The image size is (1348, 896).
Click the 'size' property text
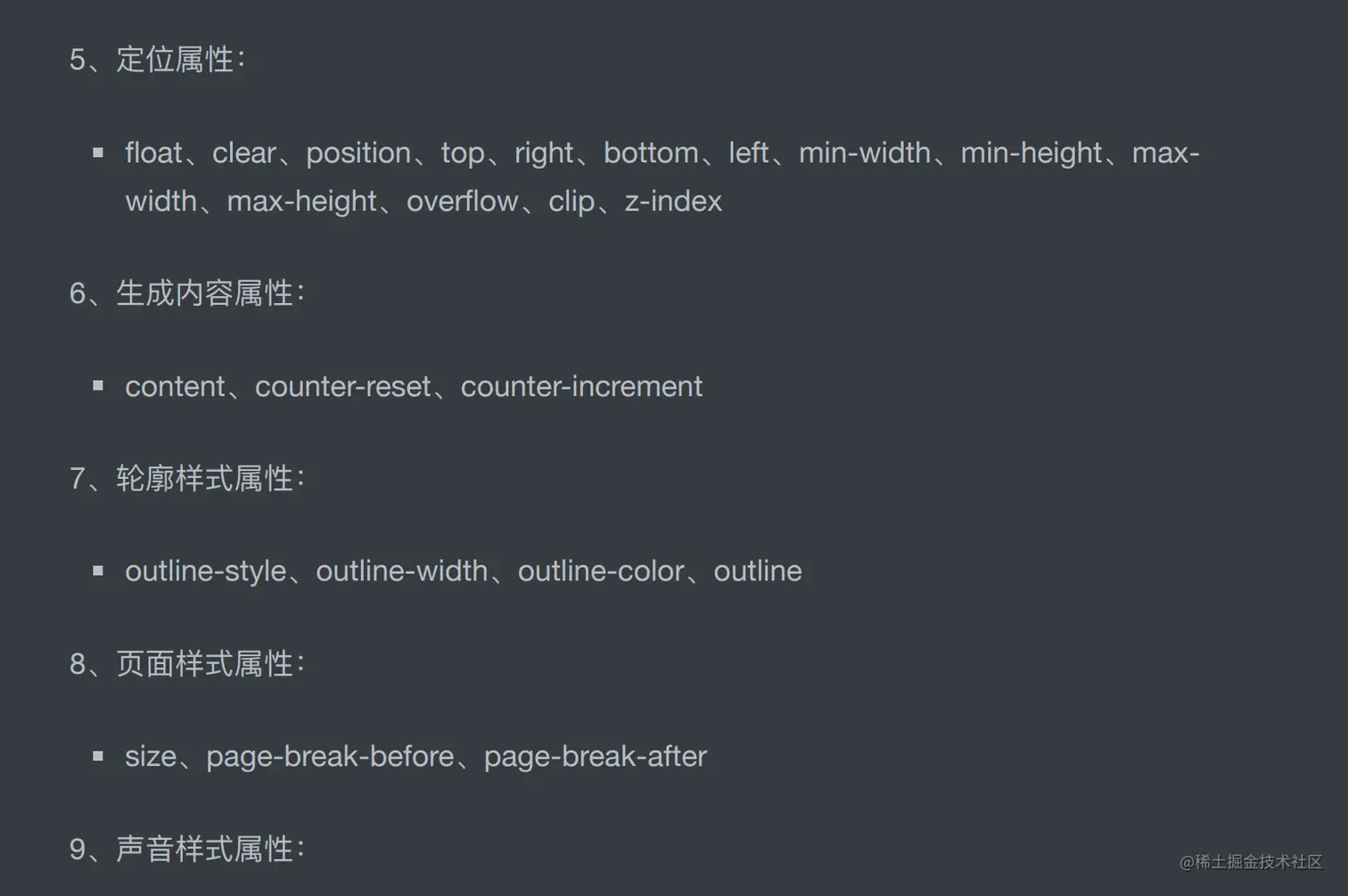click(151, 757)
